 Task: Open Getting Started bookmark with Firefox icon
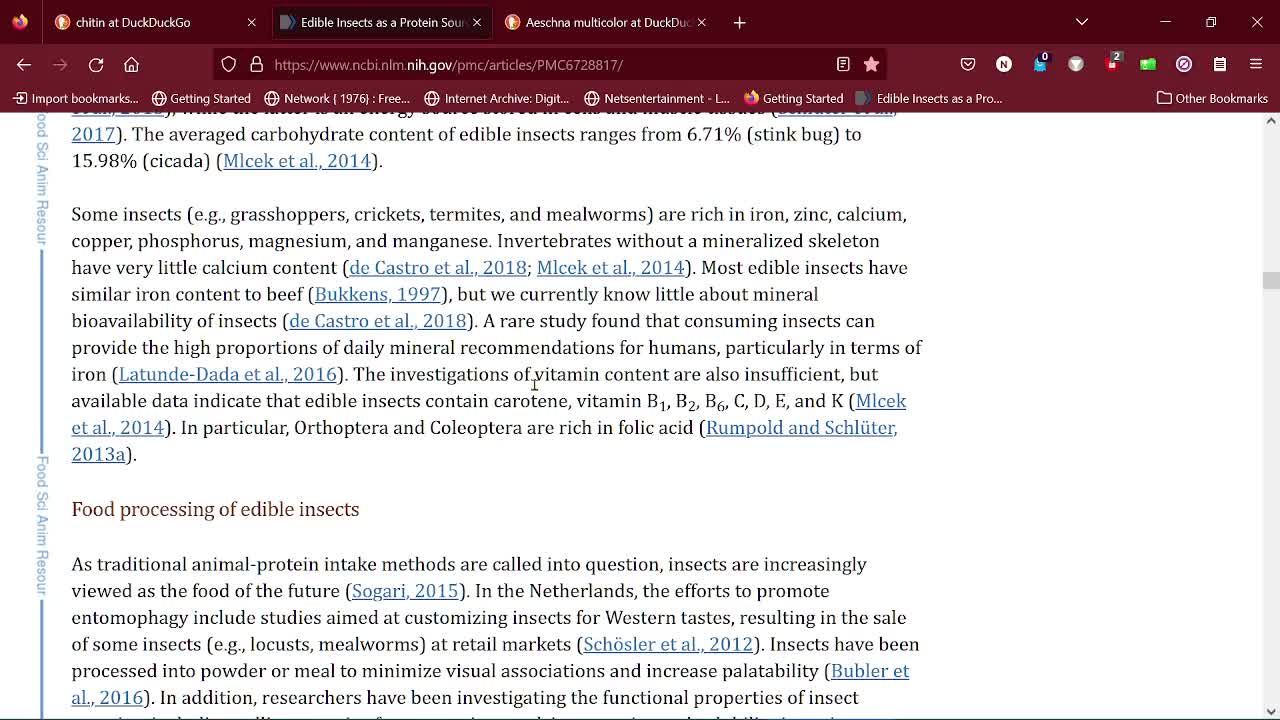tap(794, 98)
